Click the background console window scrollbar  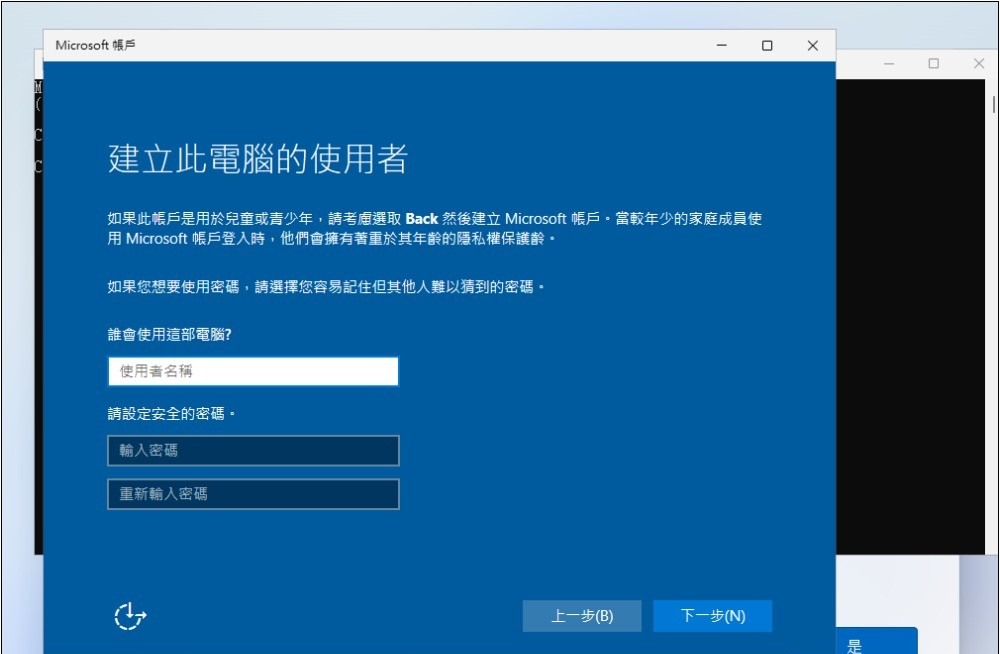994,103
